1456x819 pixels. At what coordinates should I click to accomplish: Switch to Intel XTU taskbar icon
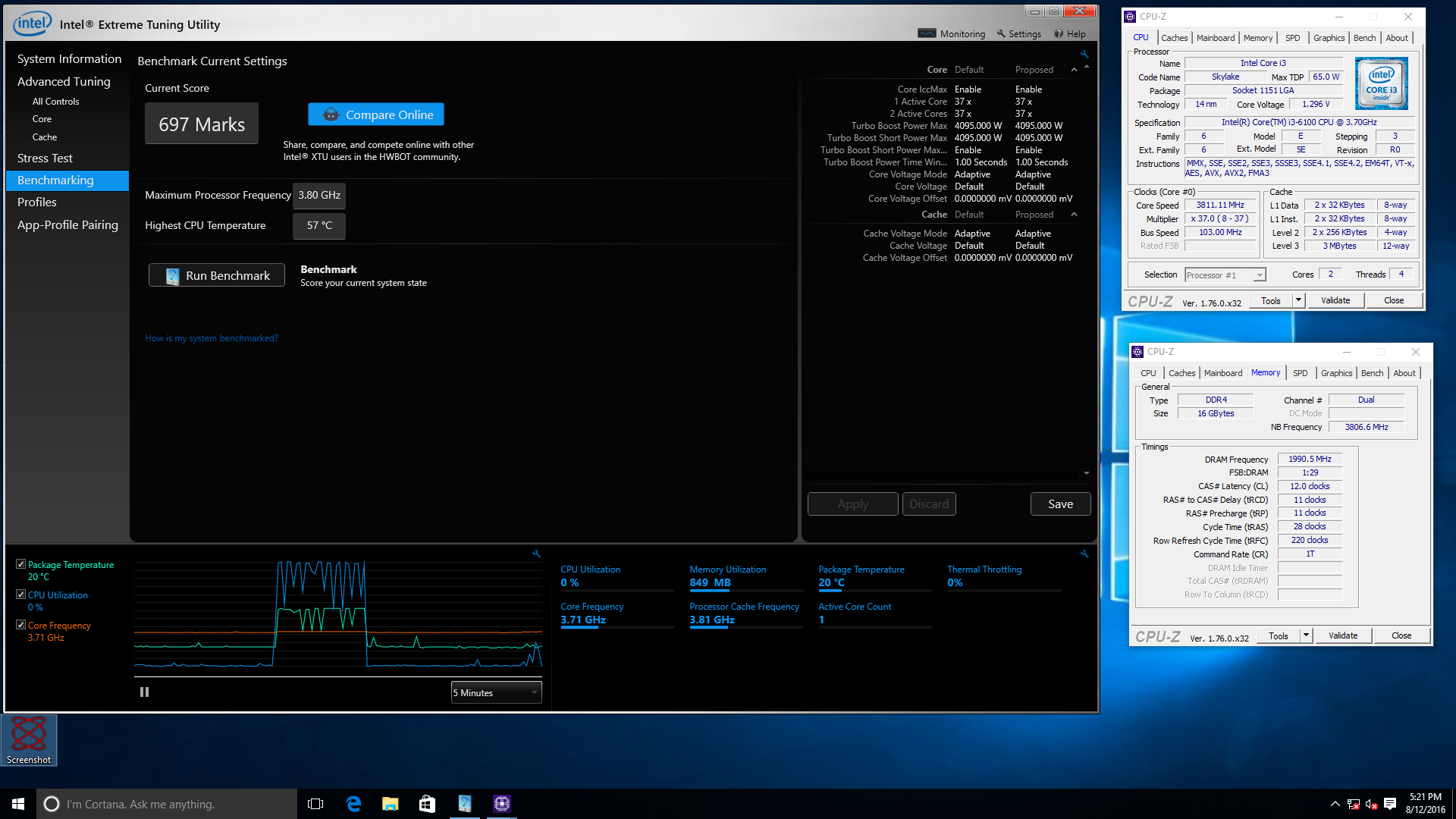(465, 804)
